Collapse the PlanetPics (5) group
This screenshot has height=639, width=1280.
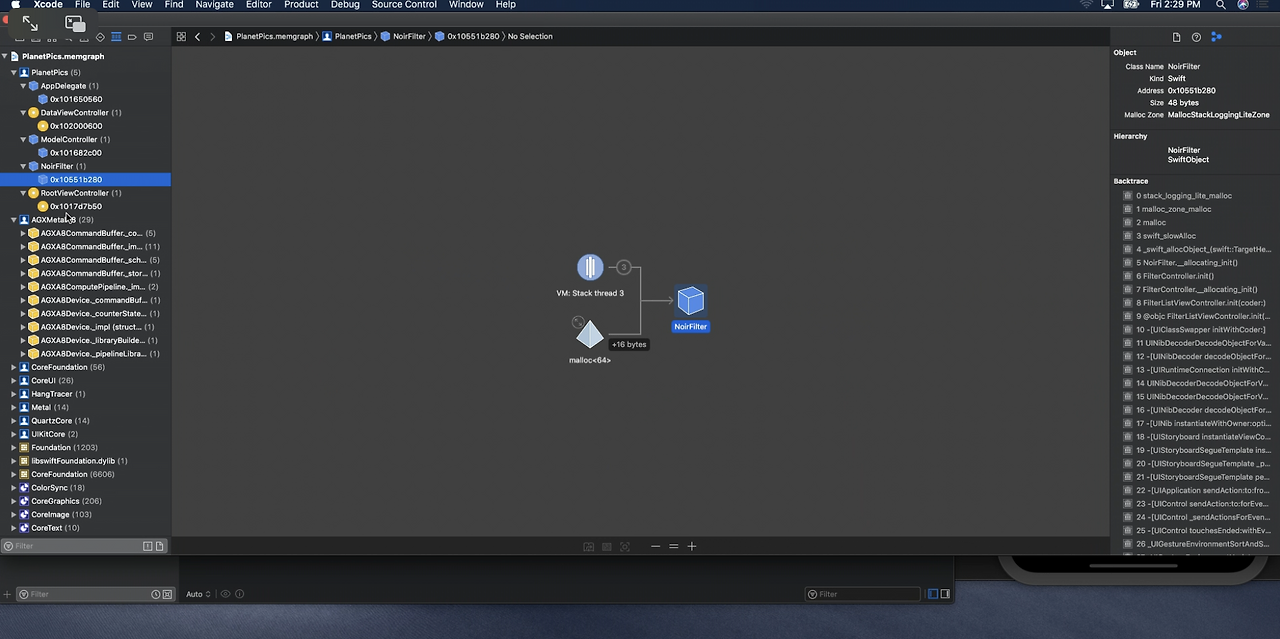click(14, 73)
